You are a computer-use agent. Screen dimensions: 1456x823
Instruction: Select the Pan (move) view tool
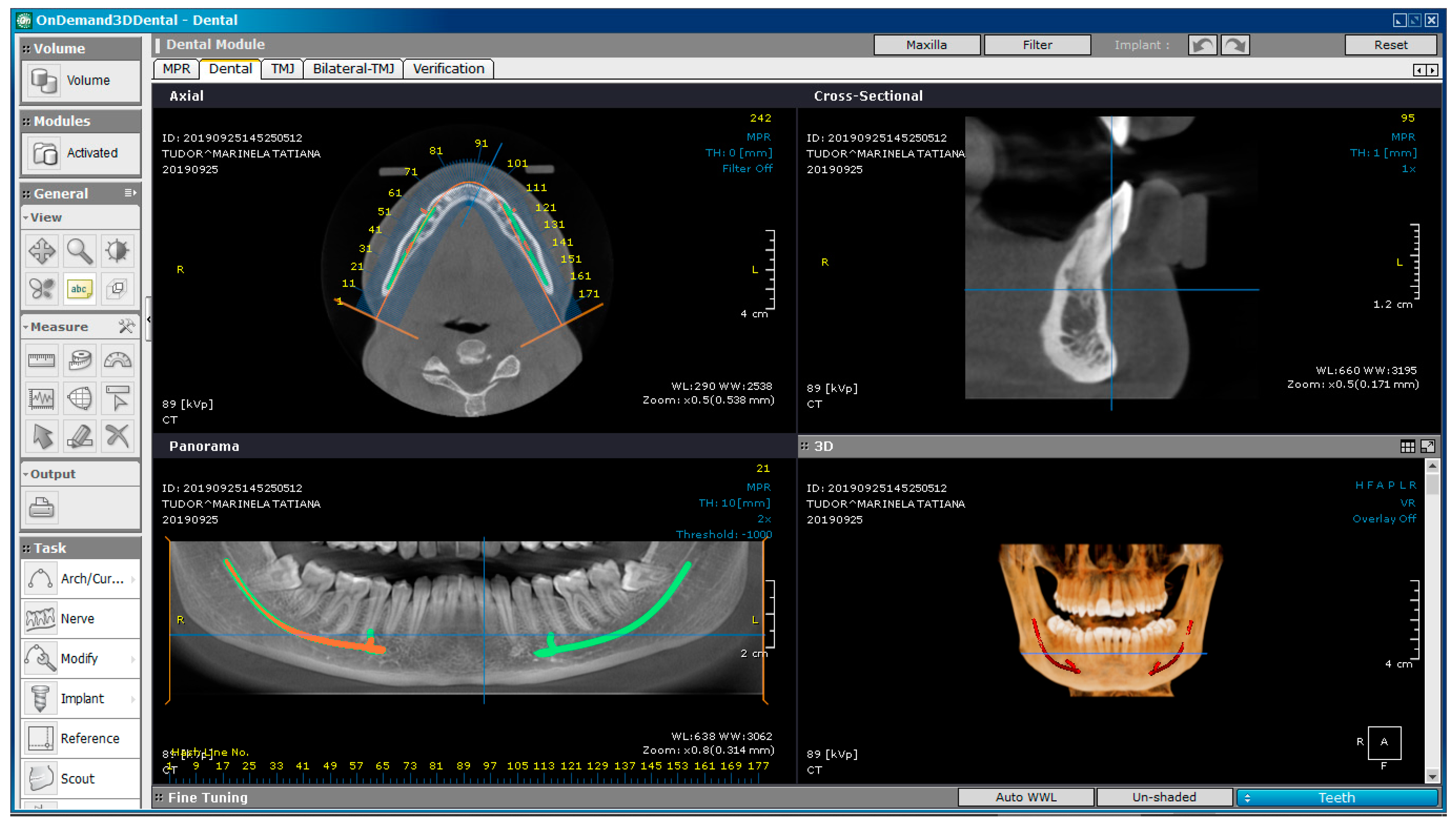point(42,250)
